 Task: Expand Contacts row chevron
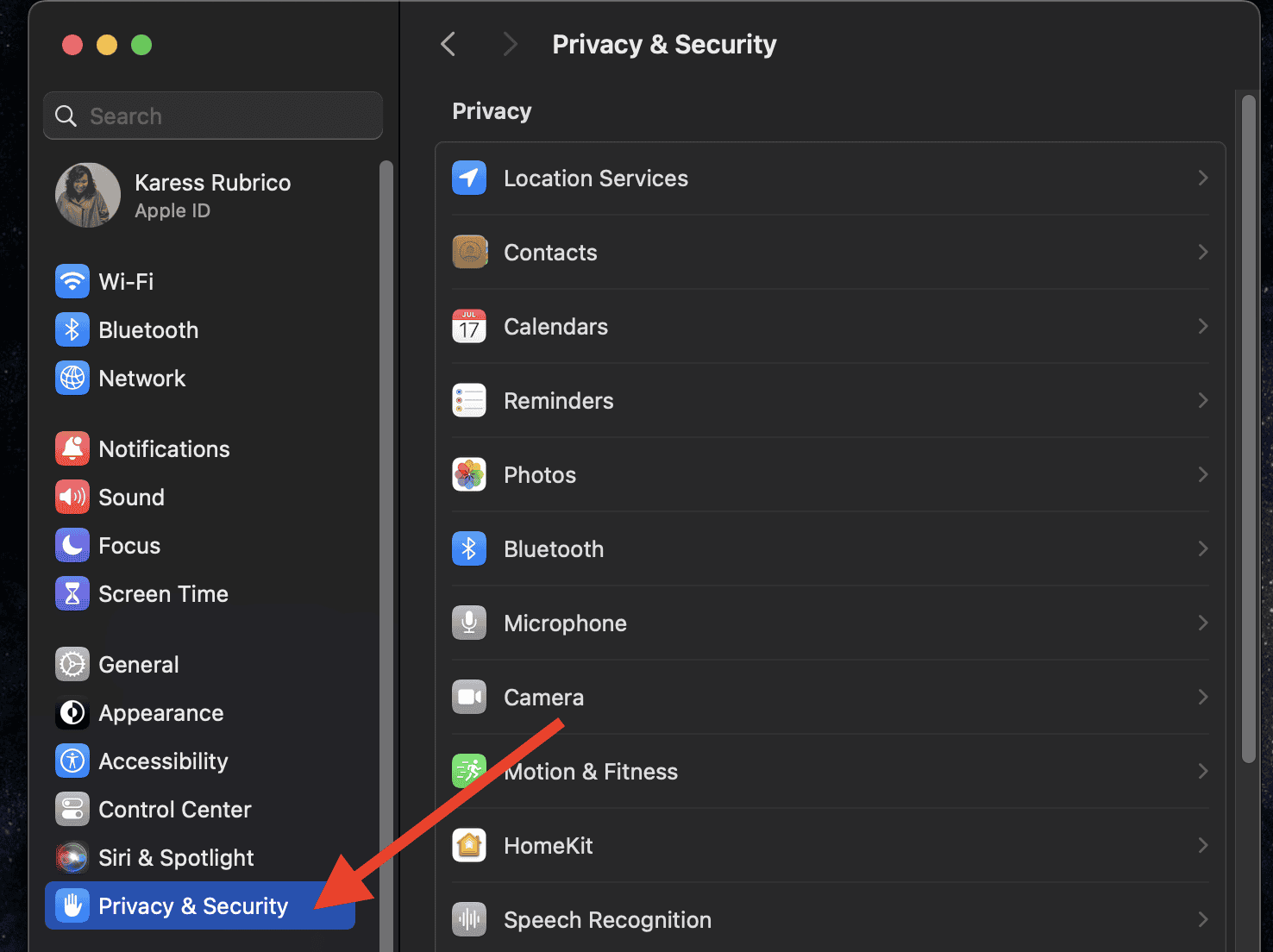(x=1202, y=253)
